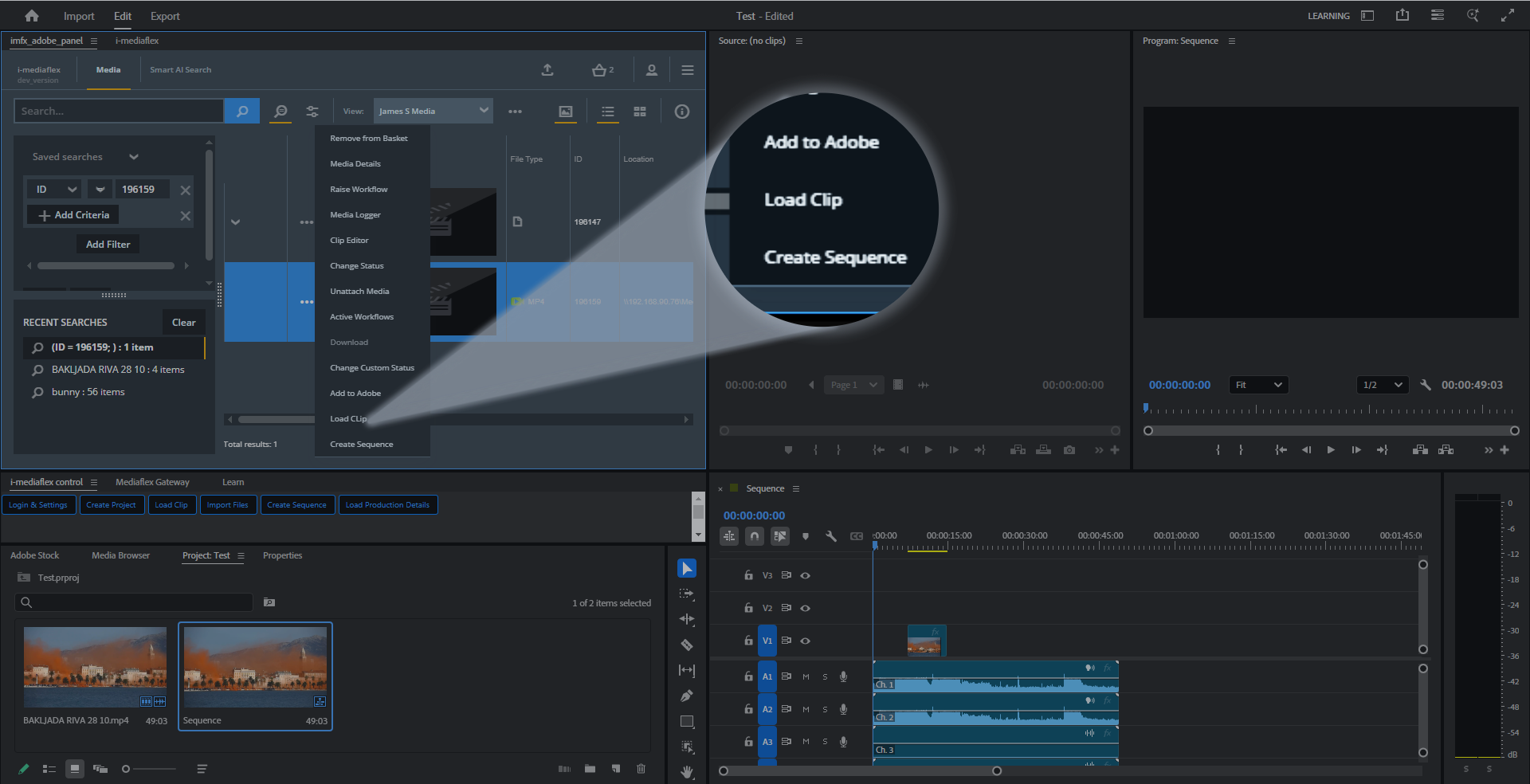Choose Load Clip from the context menu
Screen dimensions: 1530x784
pyautogui.click(x=348, y=419)
